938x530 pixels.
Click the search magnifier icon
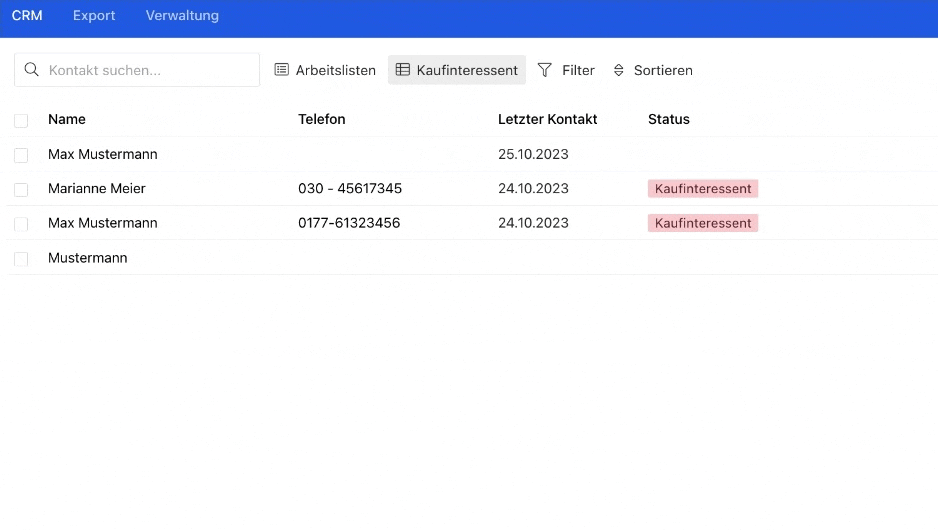[32, 69]
